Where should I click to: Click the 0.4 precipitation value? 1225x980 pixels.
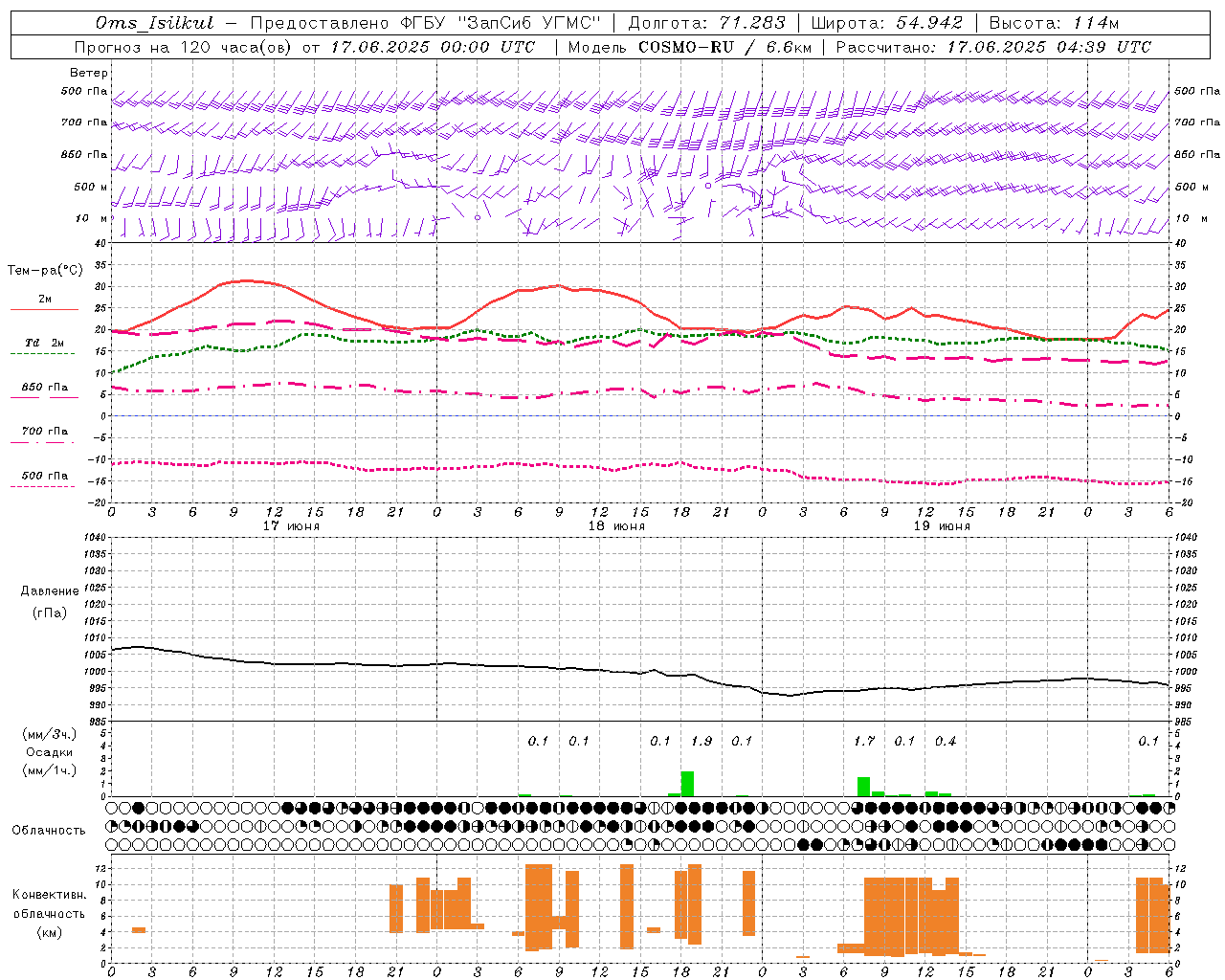(946, 741)
